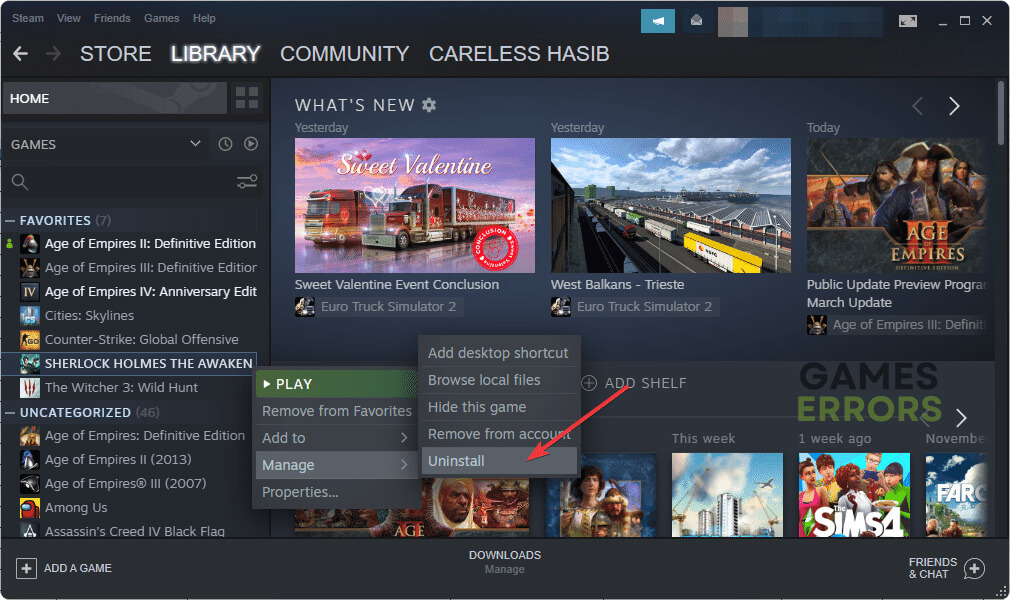Choose Hide this game
Viewport: 1010px width, 600px height.
[x=499, y=407]
